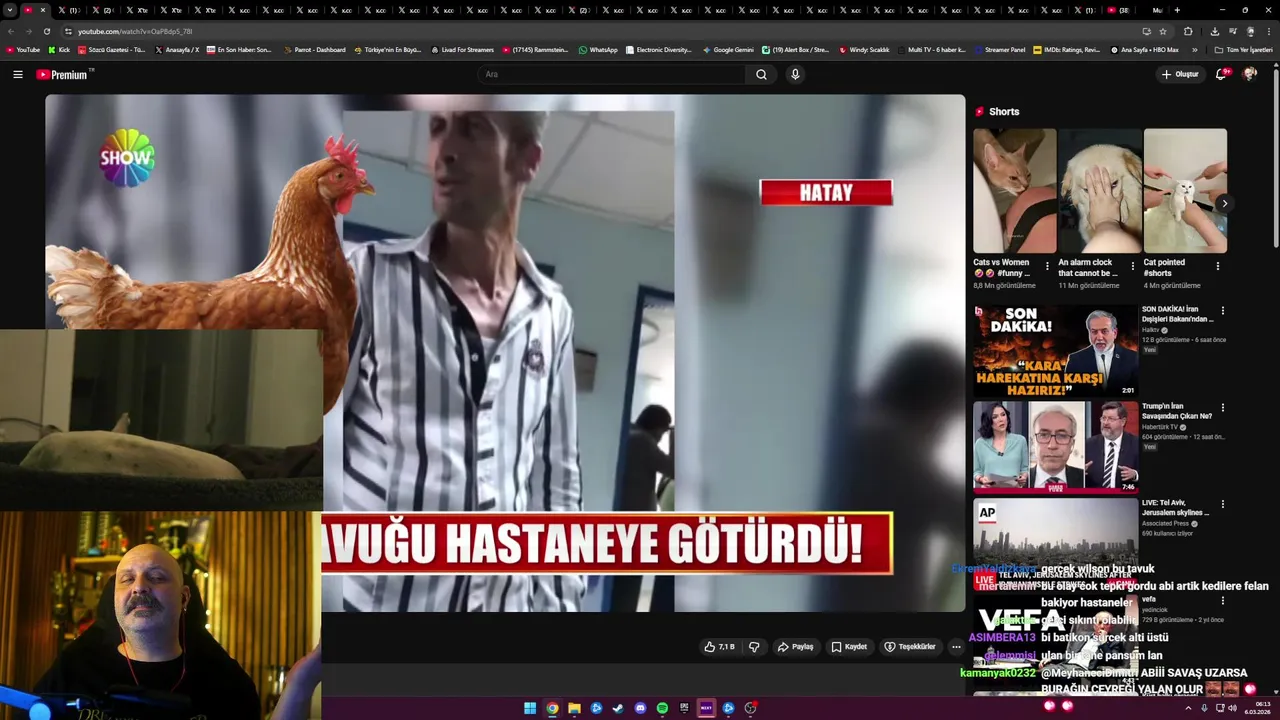Open Google Gemini bookmark
1280x720 pixels.
[728, 49]
